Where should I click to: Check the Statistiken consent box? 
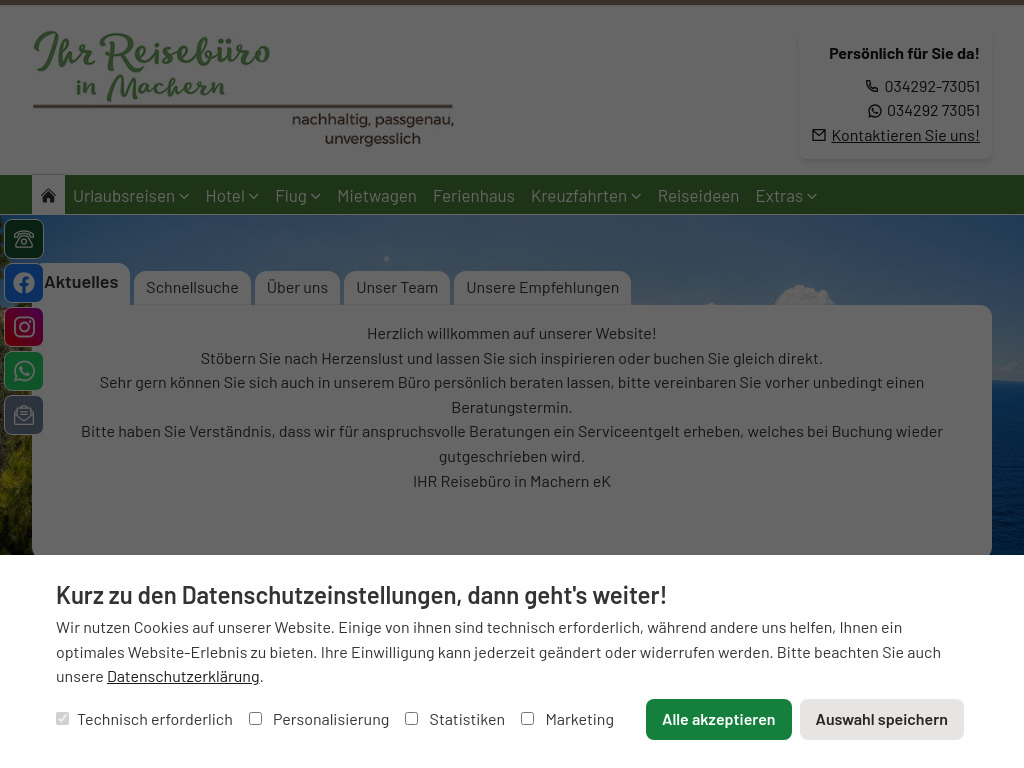pos(411,718)
